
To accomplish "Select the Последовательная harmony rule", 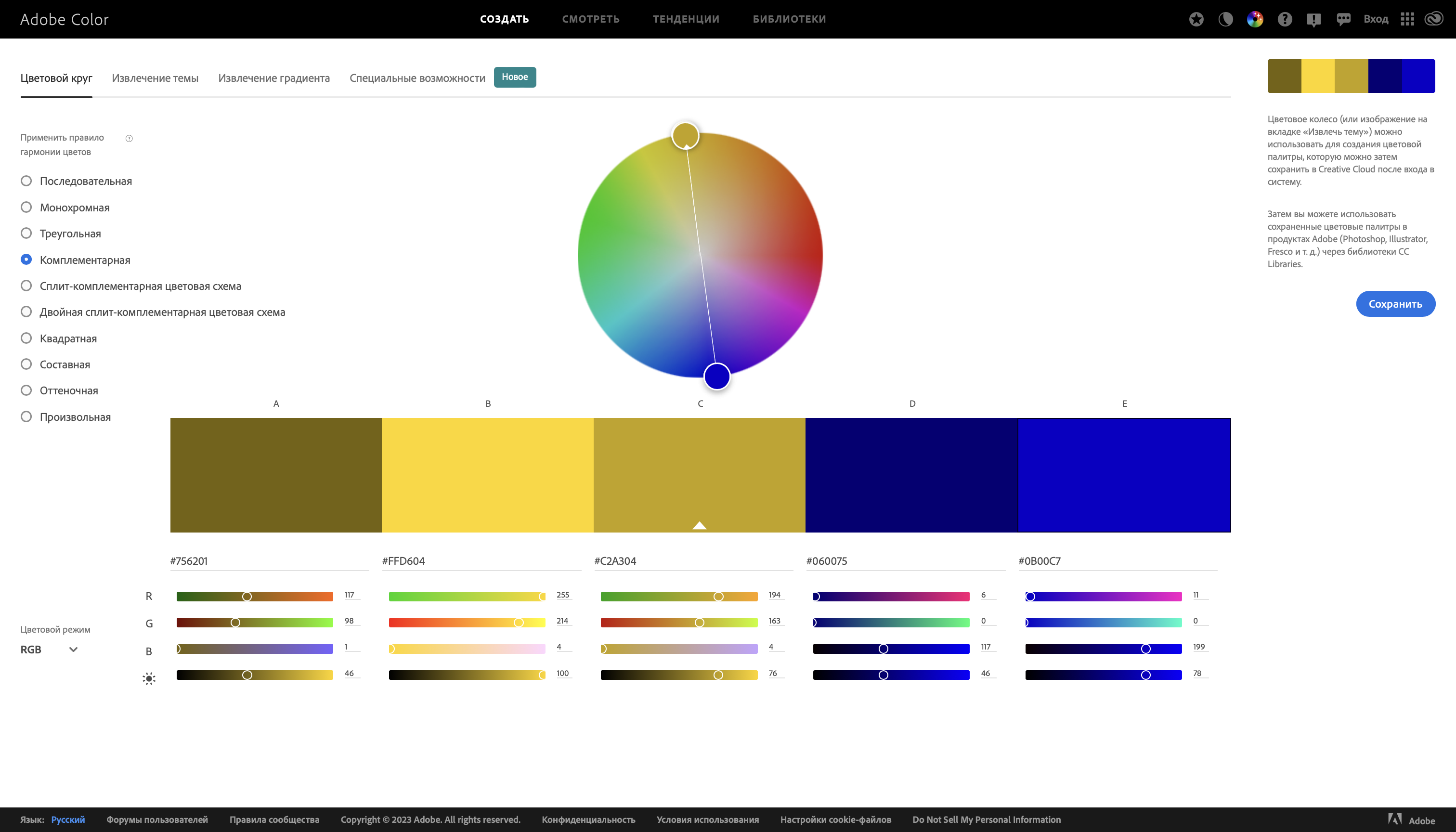I will [77, 181].
